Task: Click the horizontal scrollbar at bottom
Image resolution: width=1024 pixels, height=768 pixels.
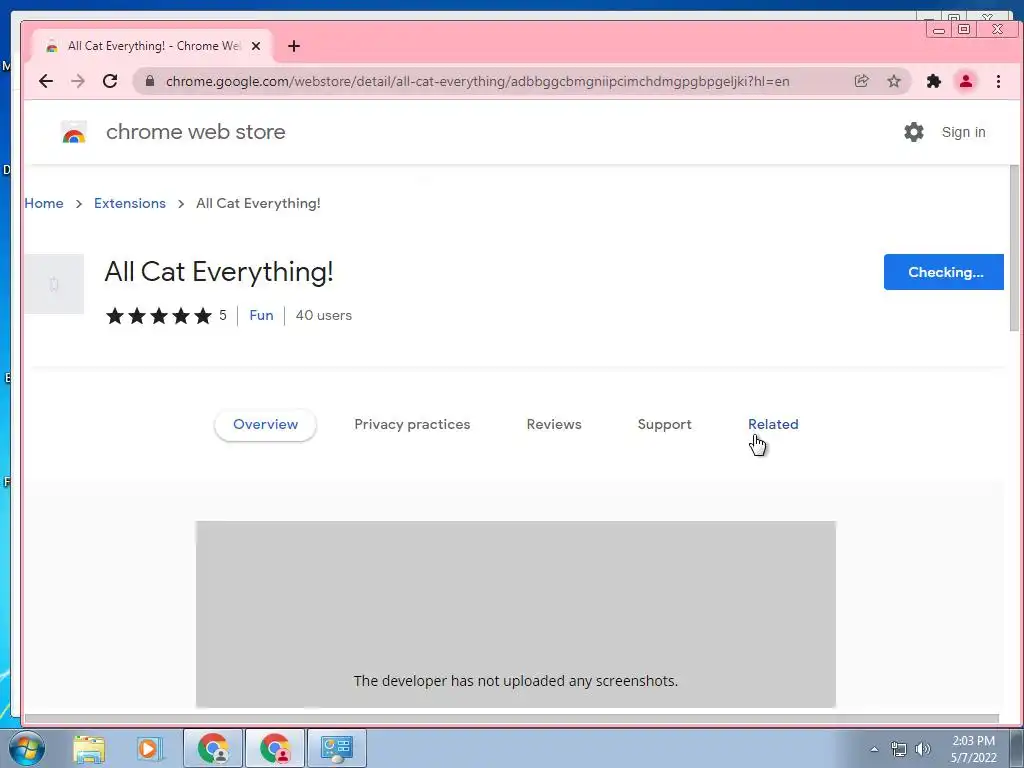Action: tap(511, 719)
